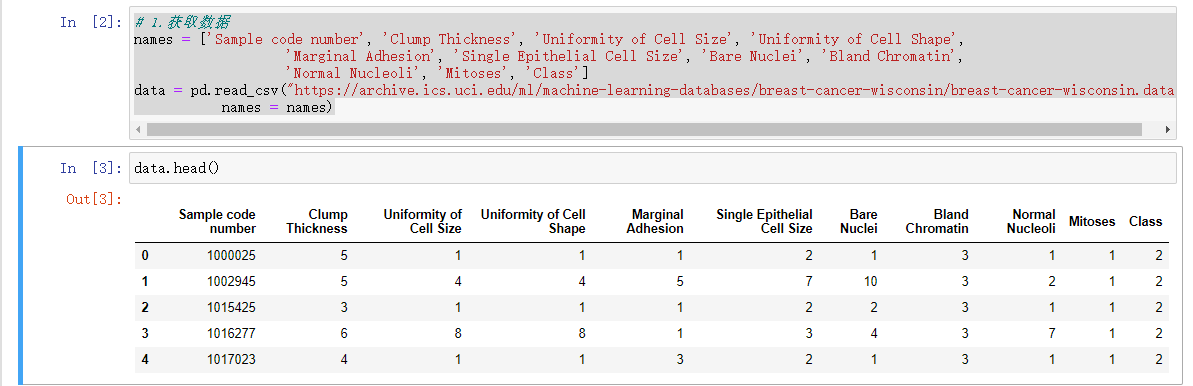This screenshot has width=1193, height=386.
Task: Click the left arrow of the horizontal scrollbar
Action: coord(138,129)
